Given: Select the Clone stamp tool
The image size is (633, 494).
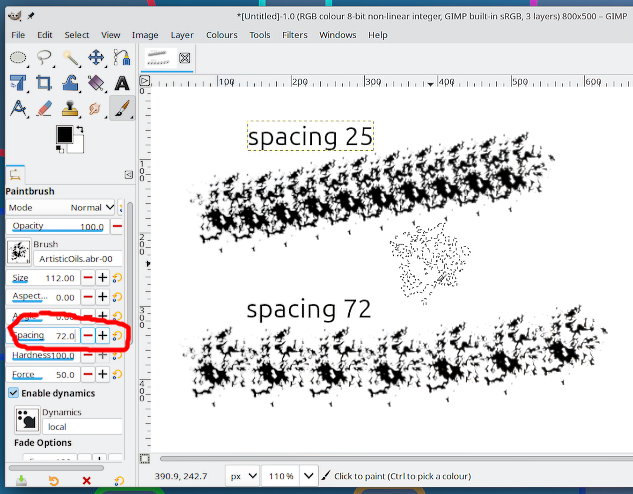Looking at the screenshot, I should click(x=70, y=109).
